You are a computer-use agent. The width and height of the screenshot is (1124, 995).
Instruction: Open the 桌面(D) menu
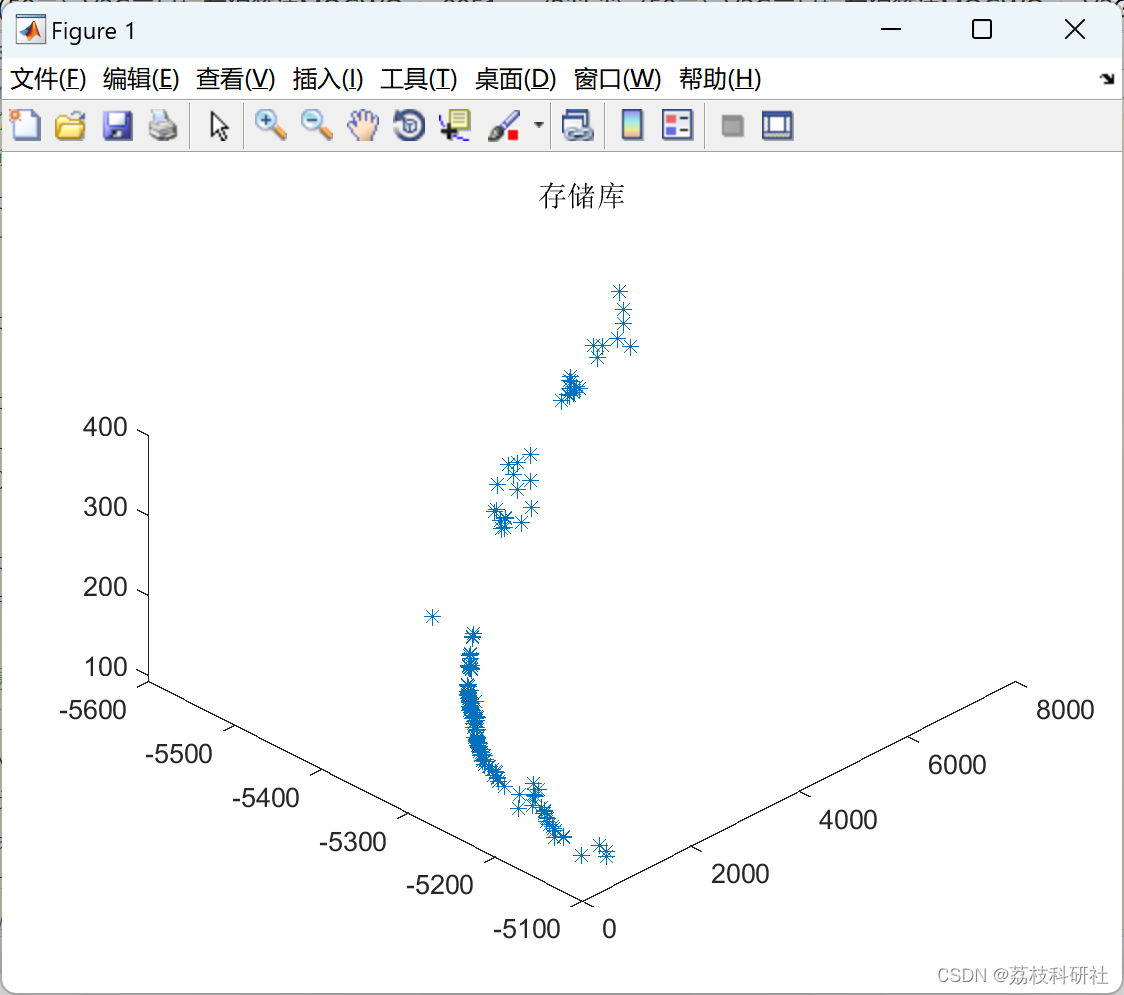515,79
